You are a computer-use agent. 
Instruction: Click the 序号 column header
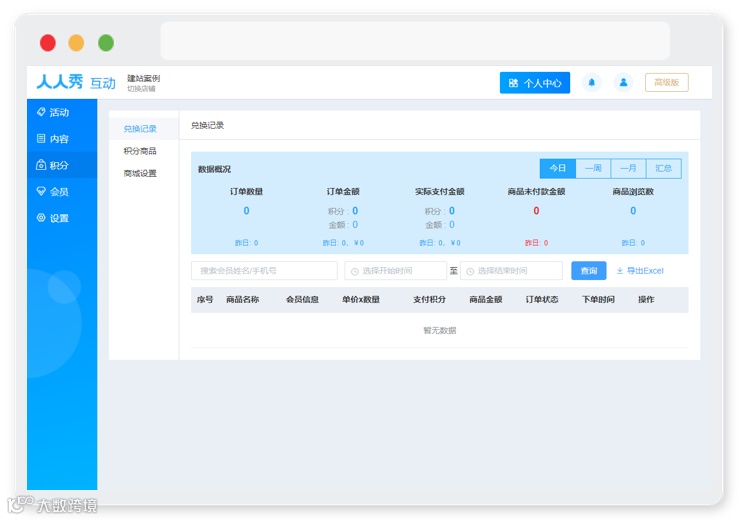(205, 299)
